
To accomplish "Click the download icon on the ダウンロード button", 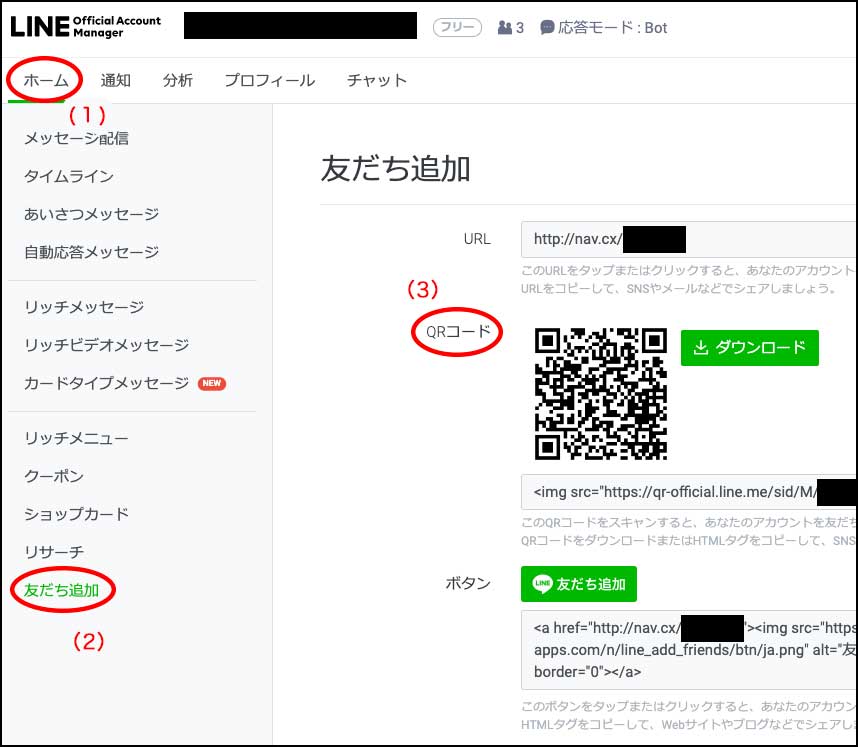I will coord(703,348).
